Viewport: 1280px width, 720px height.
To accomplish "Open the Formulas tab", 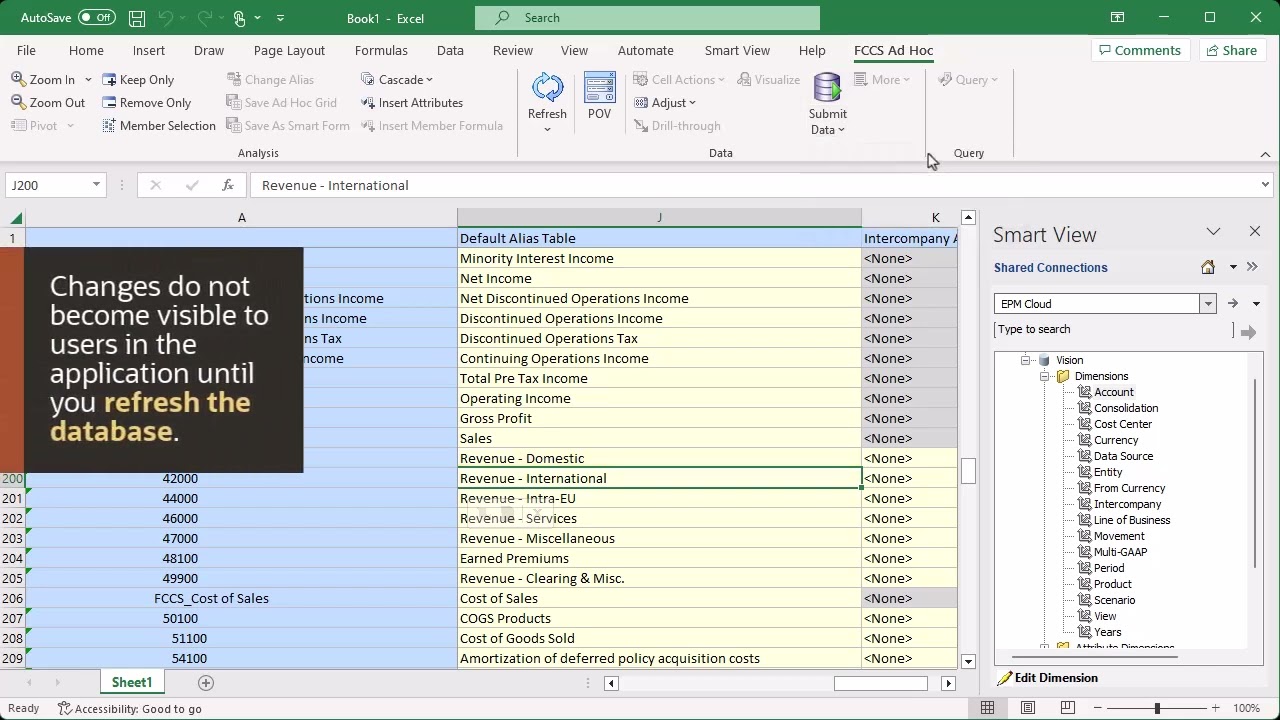I will (x=381, y=50).
